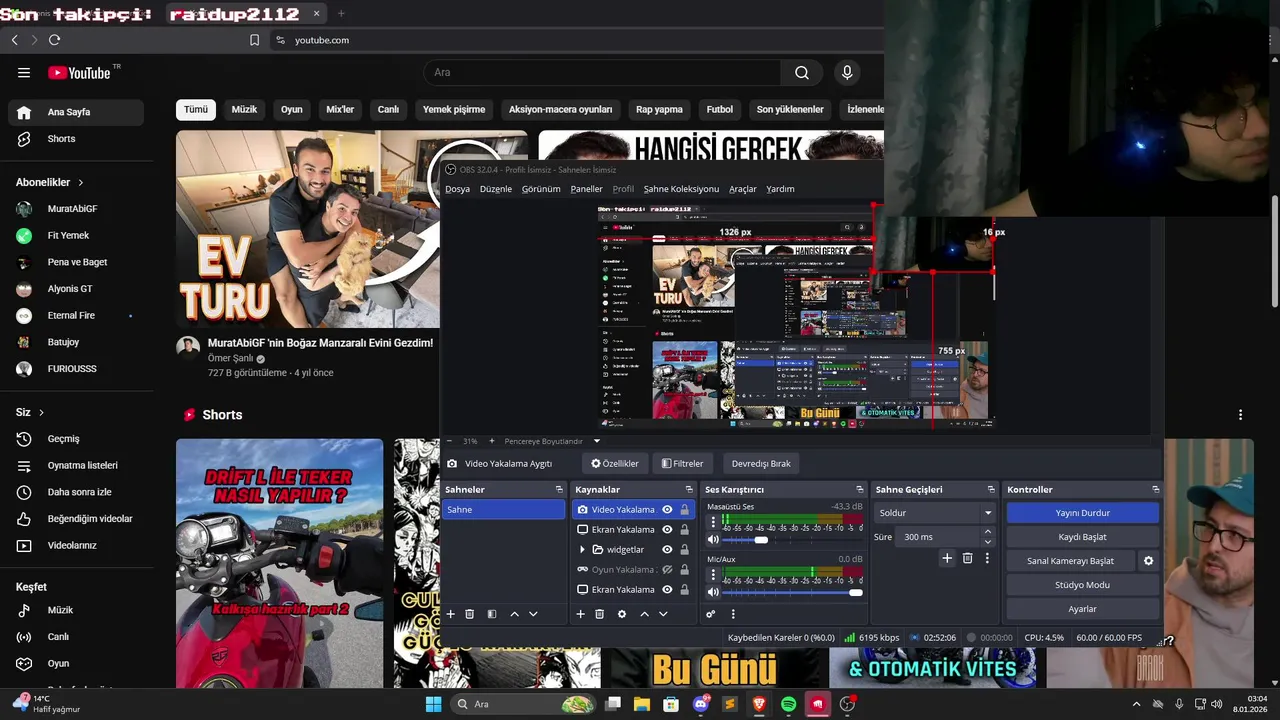The height and width of the screenshot is (720, 1280).
Task: Click the Stüdyo Modu button
Action: 1083,585
